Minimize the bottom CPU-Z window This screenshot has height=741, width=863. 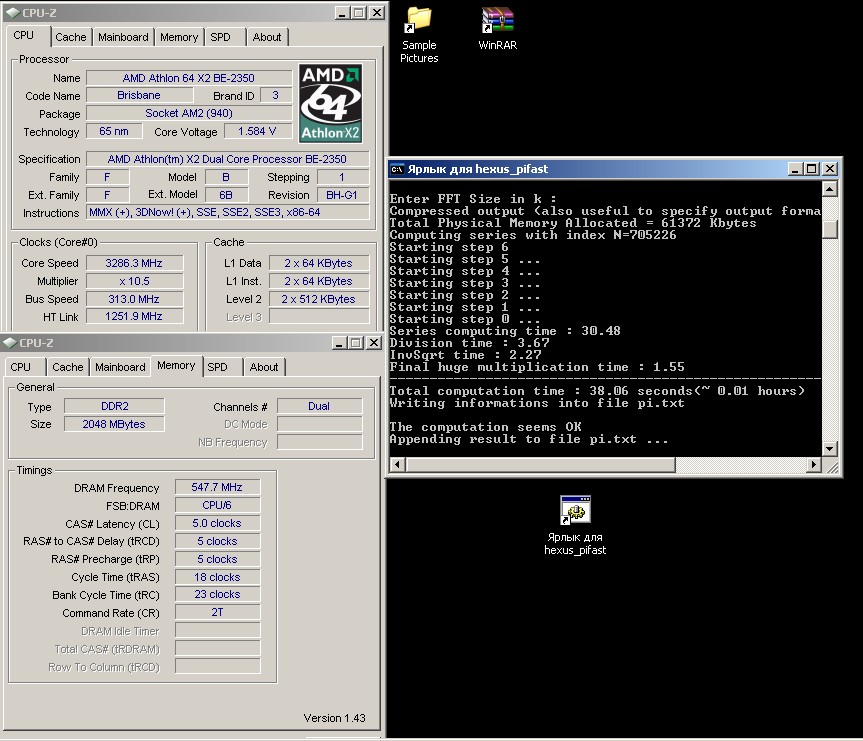pos(340,343)
